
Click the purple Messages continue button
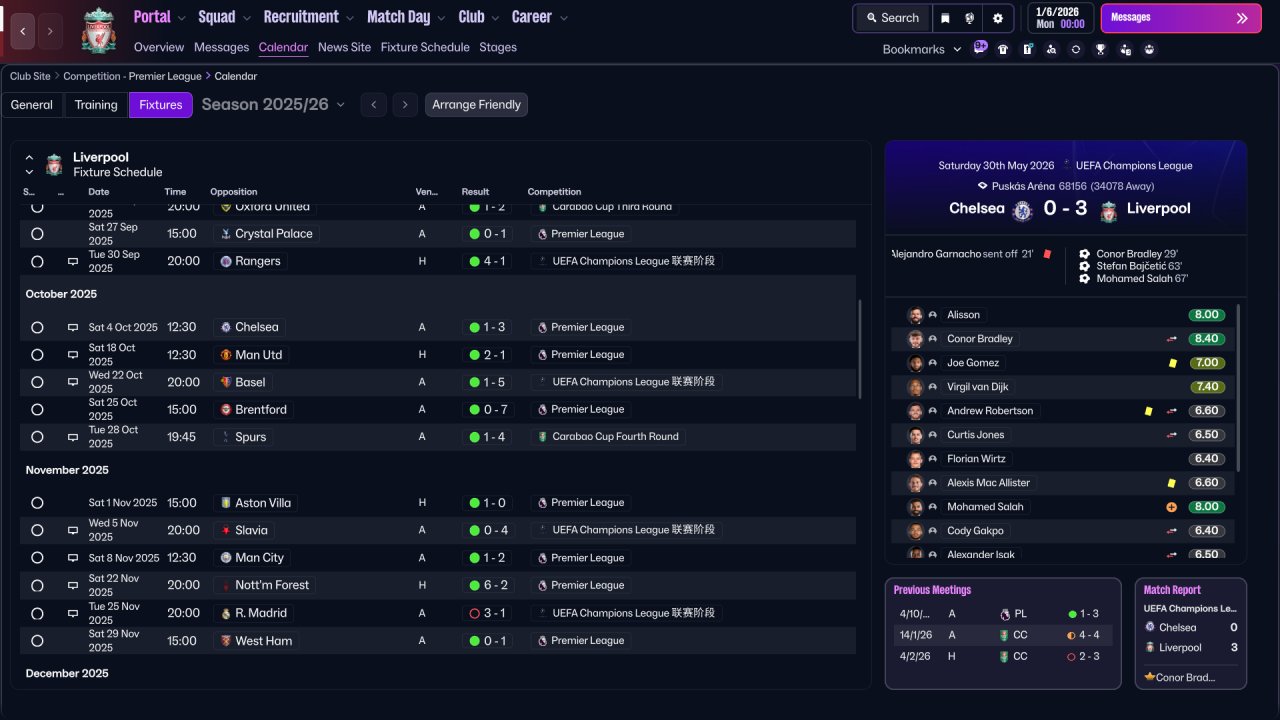[x=1181, y=18]
